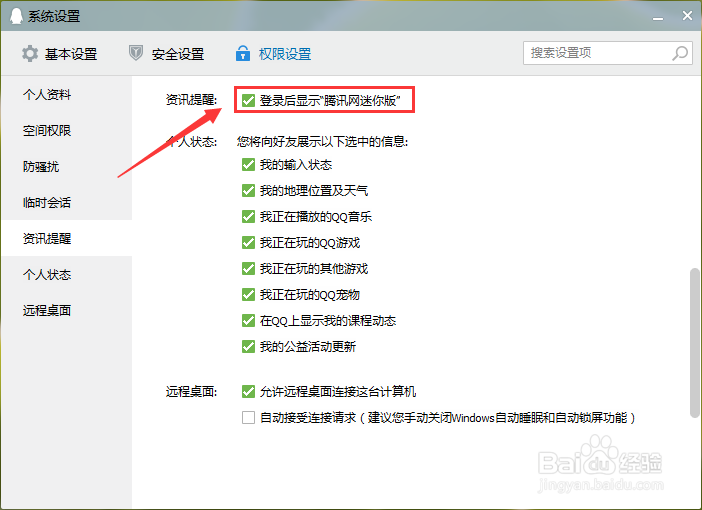Click the 资讯提醒: section label
702x510 pixels.
coord(191,99)
